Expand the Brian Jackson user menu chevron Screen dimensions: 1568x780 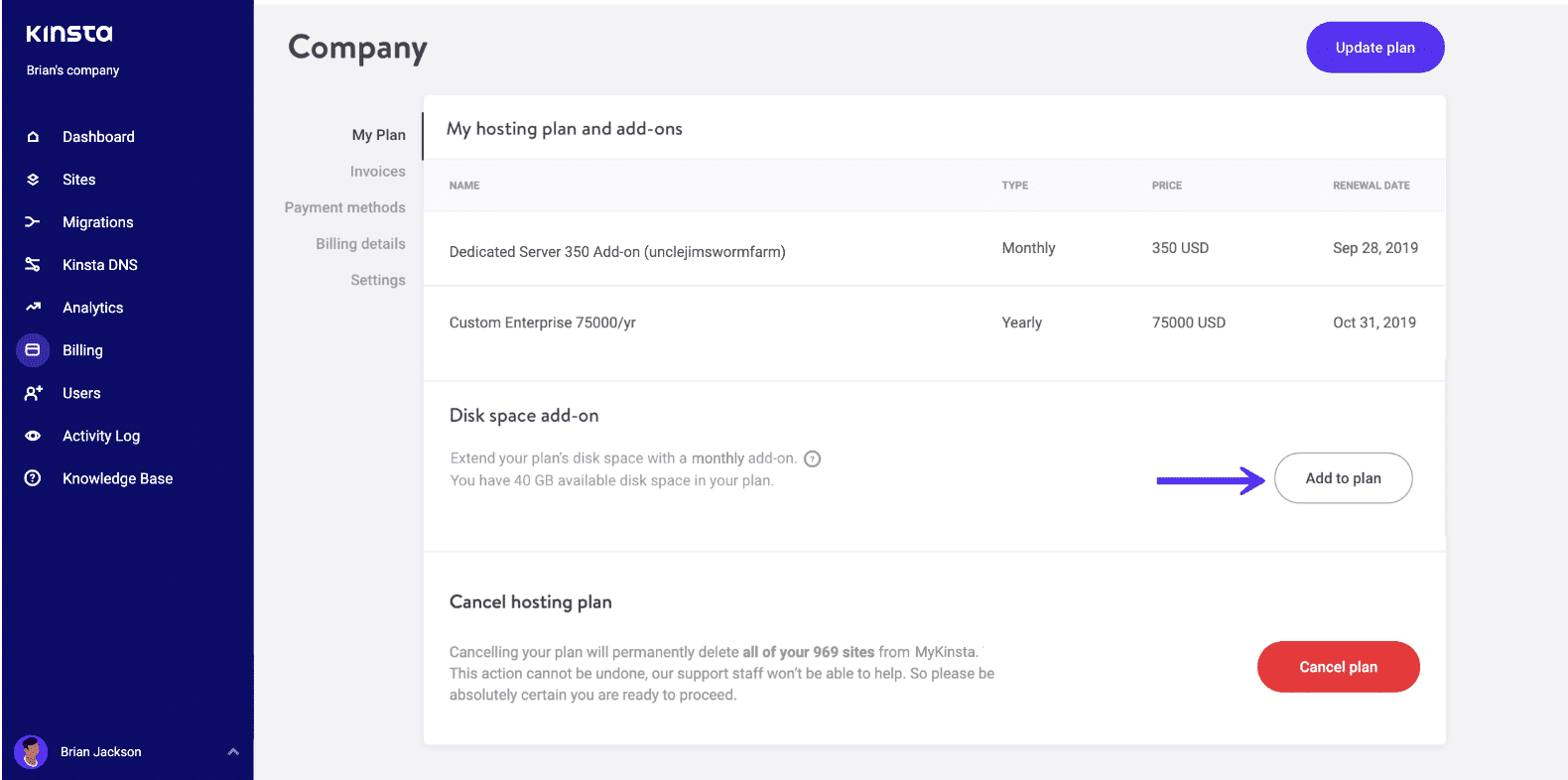tap(233, 751)
